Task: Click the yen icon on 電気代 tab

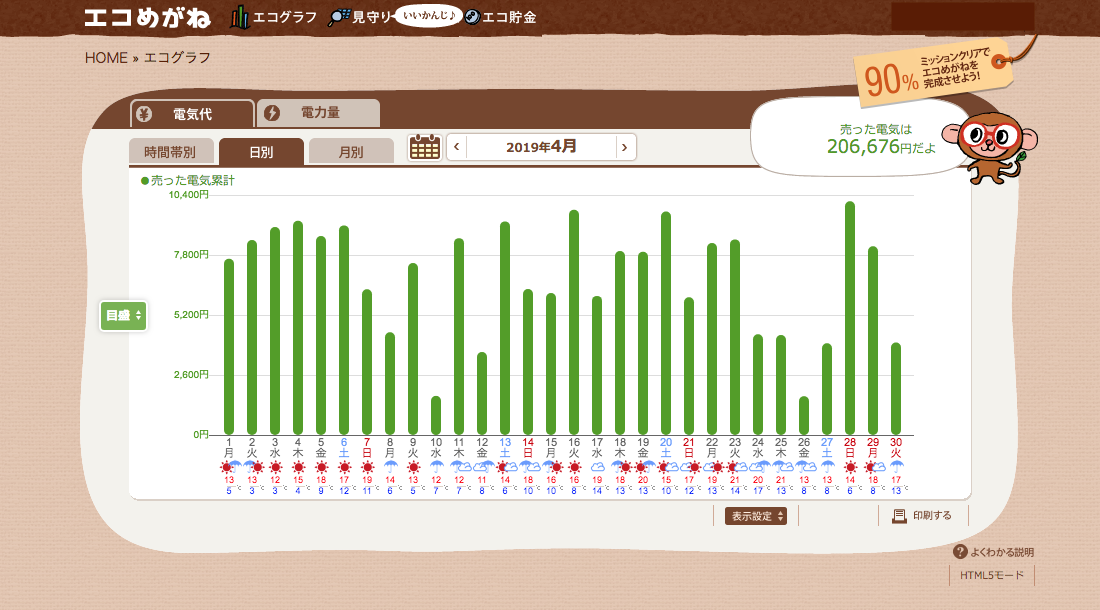Action: pos(144,114)
